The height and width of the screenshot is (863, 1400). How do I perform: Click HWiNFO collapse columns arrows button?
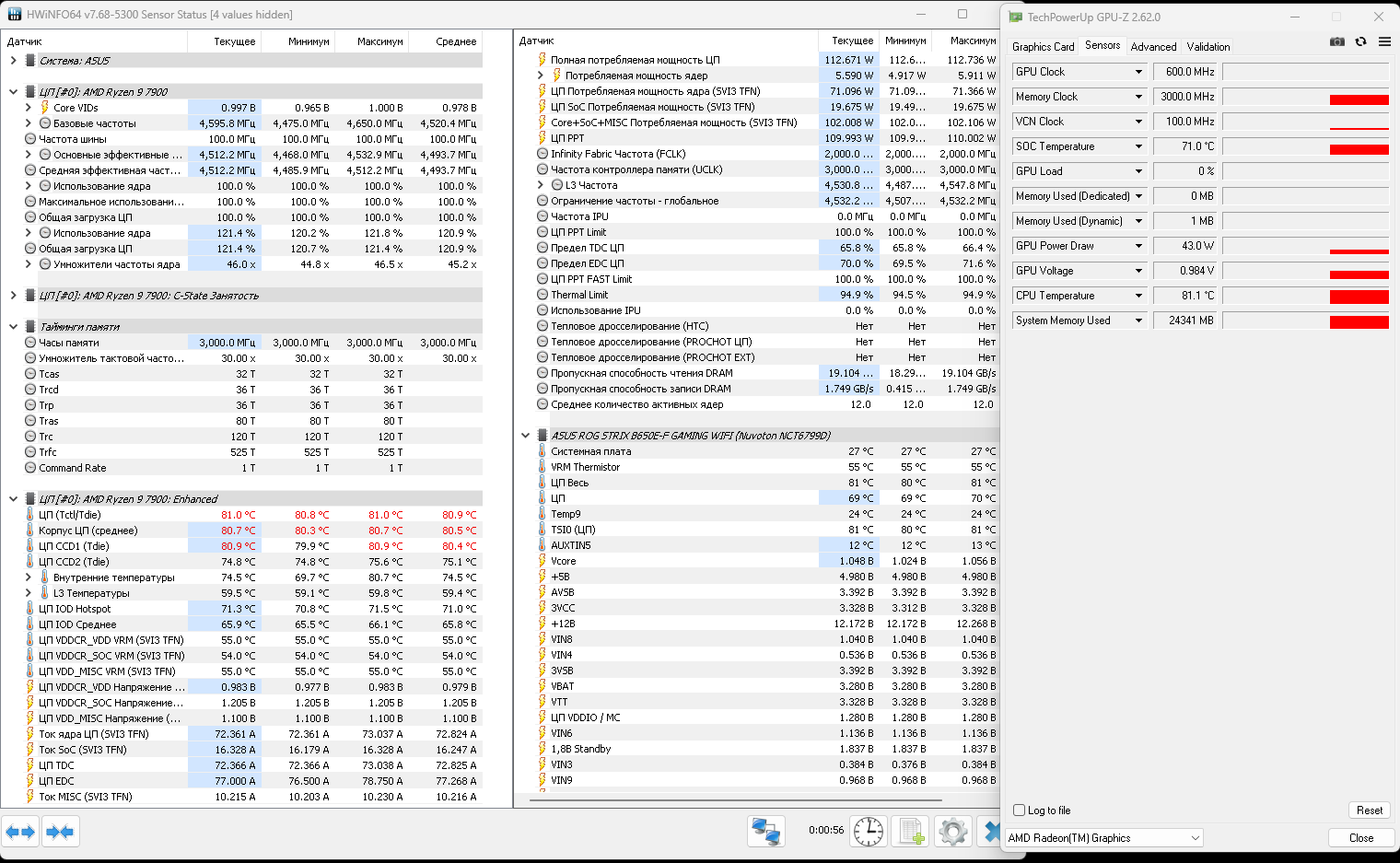[60, 832]
